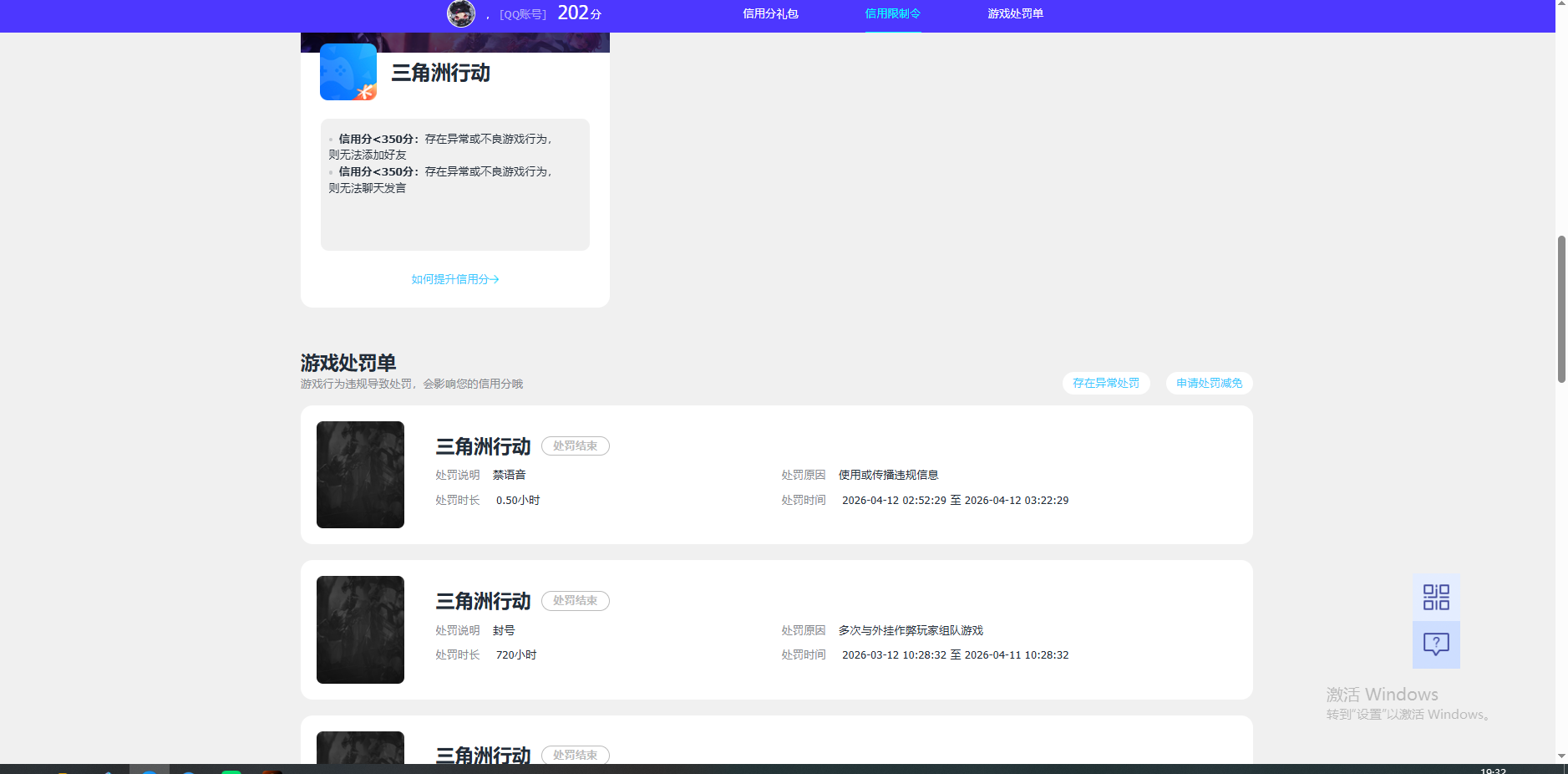Click the blue gamepad app icon beside the 三角洲行动 title
This screenshot has height=774, width=1568.
coord(348,72)
